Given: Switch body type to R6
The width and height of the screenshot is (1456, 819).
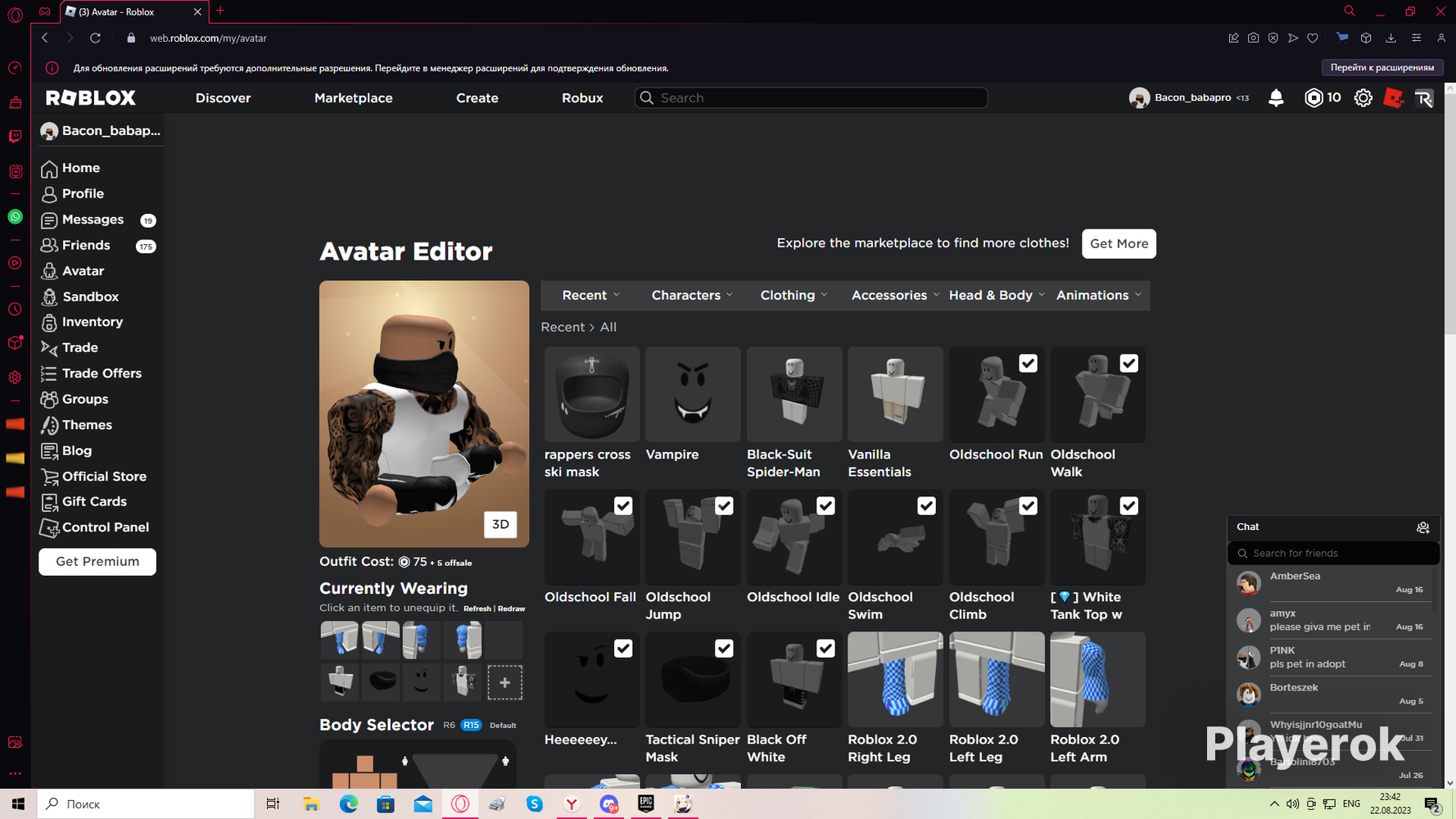Looking at the screenshot, I should coord(449,725).
